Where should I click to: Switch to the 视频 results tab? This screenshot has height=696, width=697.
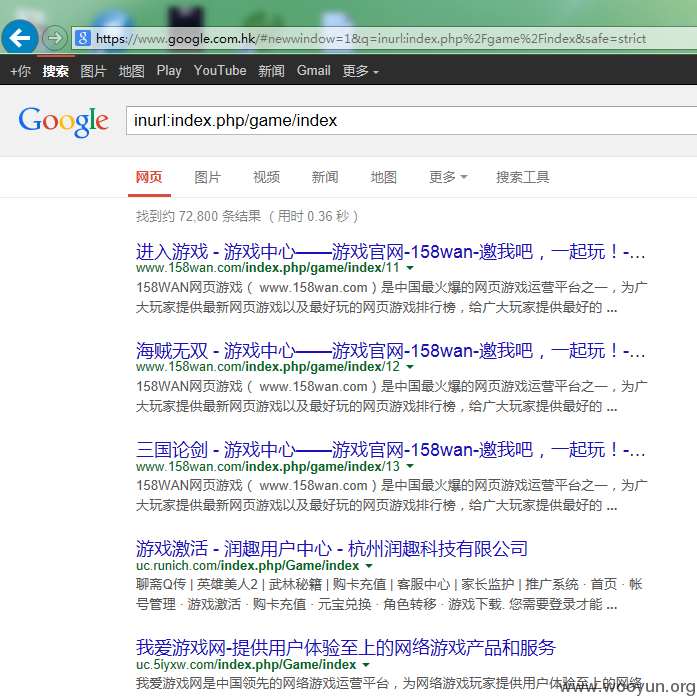[x=266, y=177]
